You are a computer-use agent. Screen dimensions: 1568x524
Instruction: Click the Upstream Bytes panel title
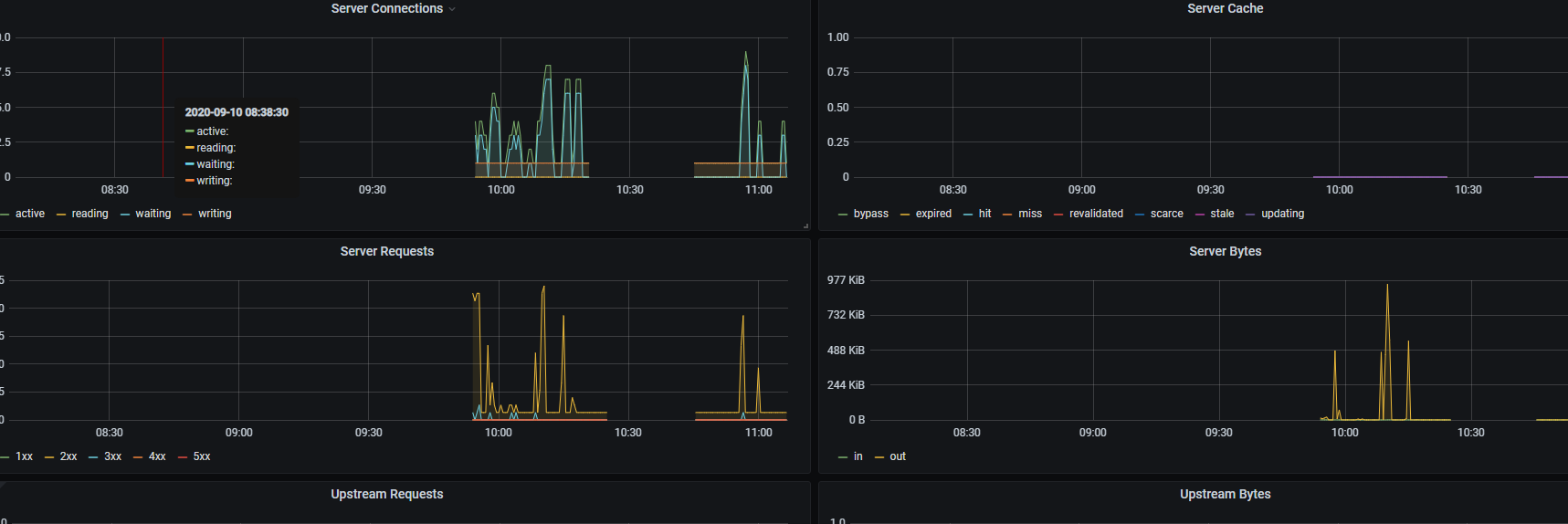click(1225, 494)
